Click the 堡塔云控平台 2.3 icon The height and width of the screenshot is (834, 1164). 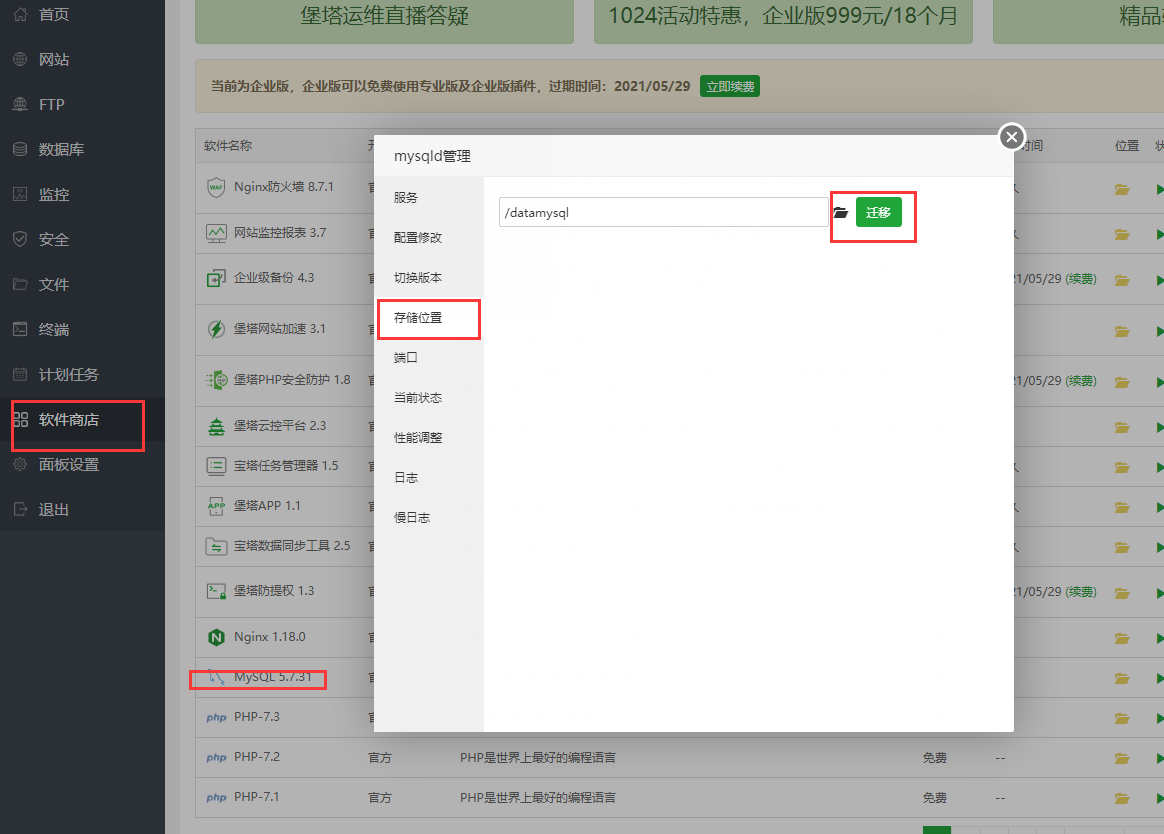(x=216, y=426)
